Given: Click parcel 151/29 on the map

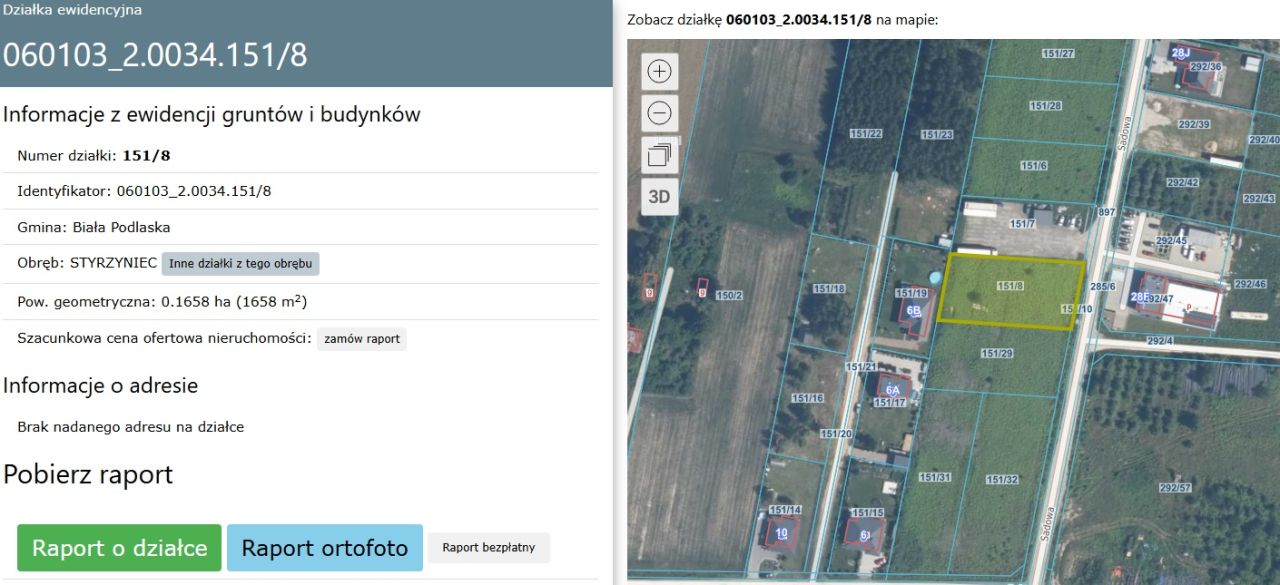Looking at the screenshot, I should pos(997,351).
